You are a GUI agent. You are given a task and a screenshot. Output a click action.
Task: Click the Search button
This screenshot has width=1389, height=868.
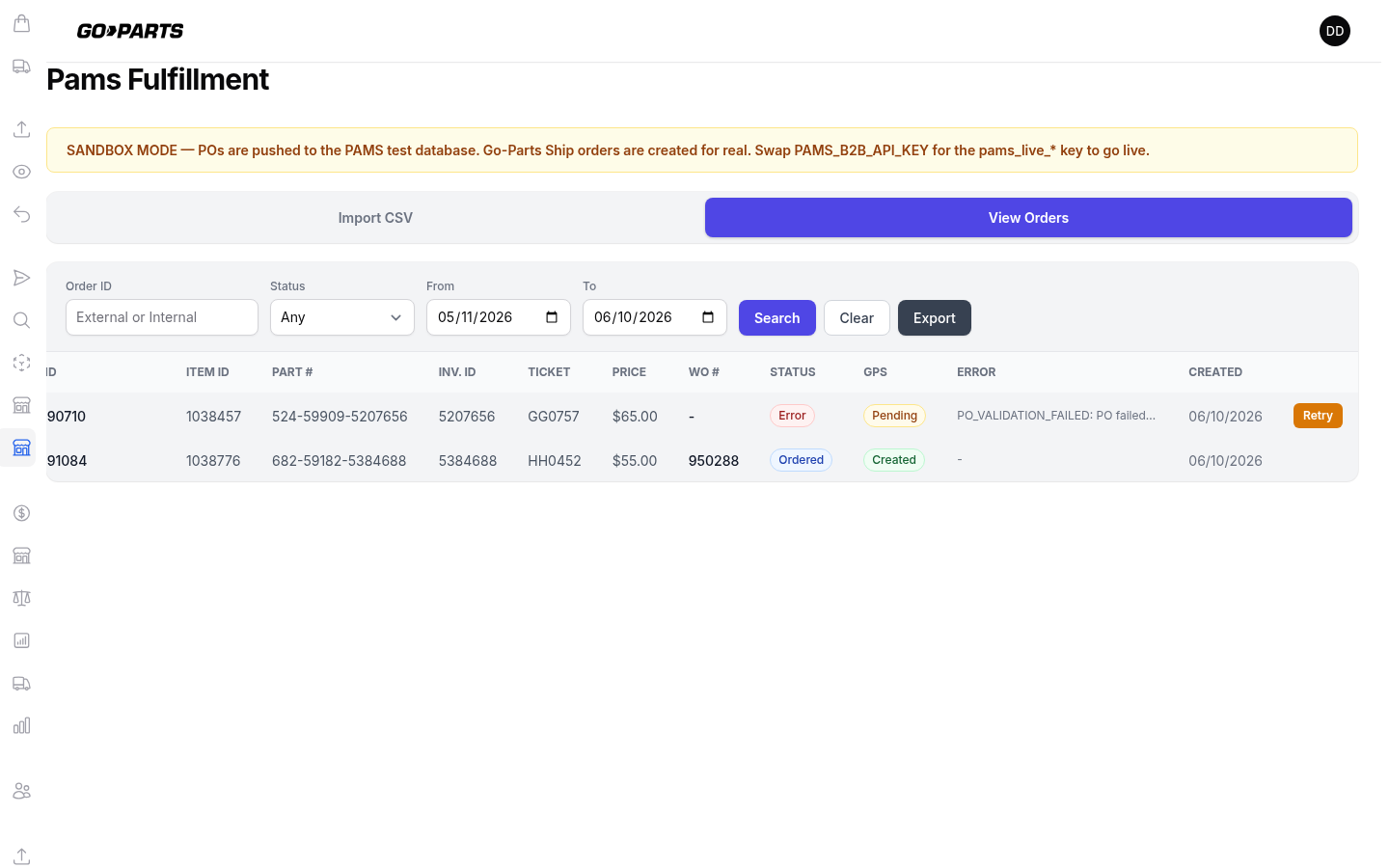pos(777,318)
